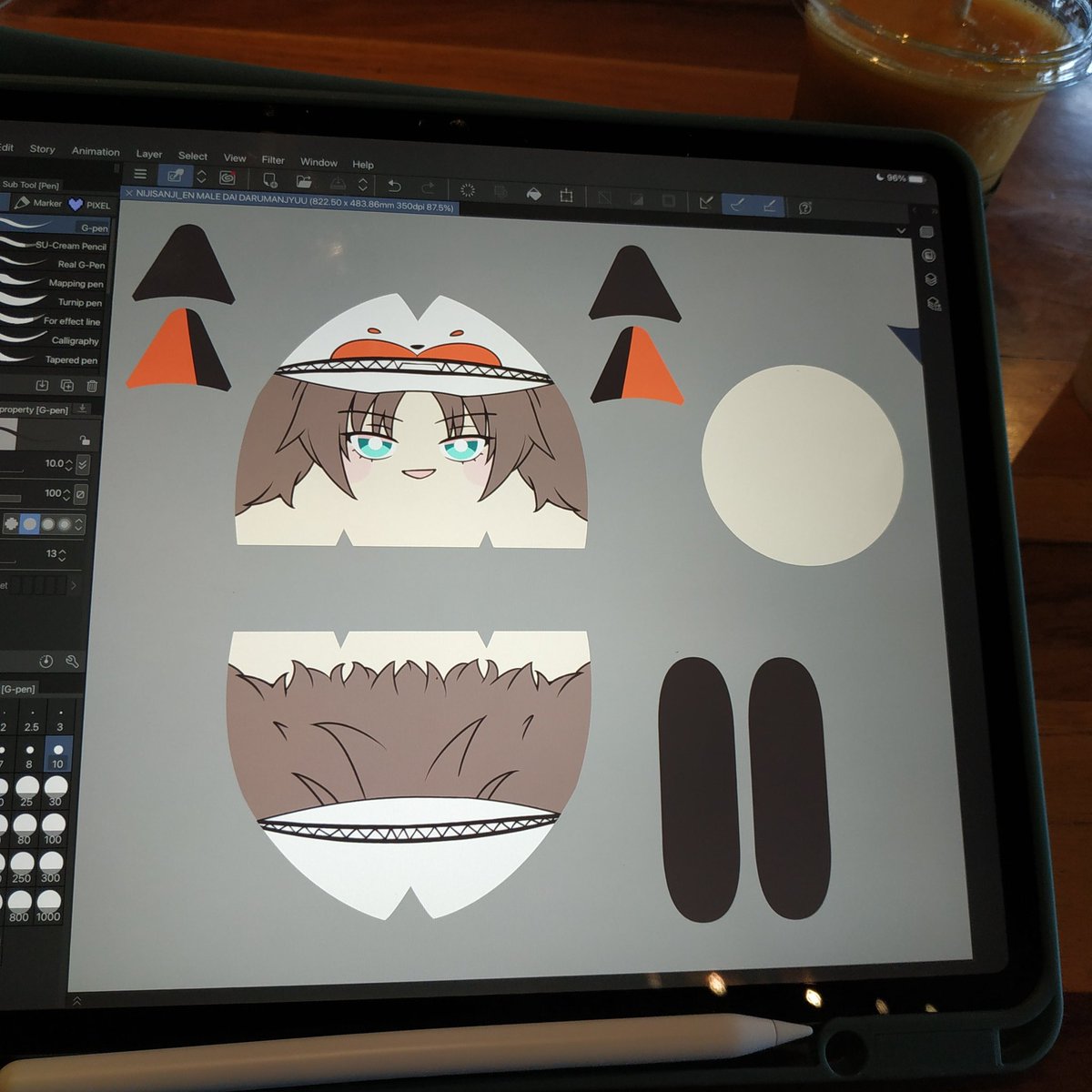The image size is (1092, 1092).
Task: Open the Window menu
Action: pyautogui.click(x=318, y=162)
